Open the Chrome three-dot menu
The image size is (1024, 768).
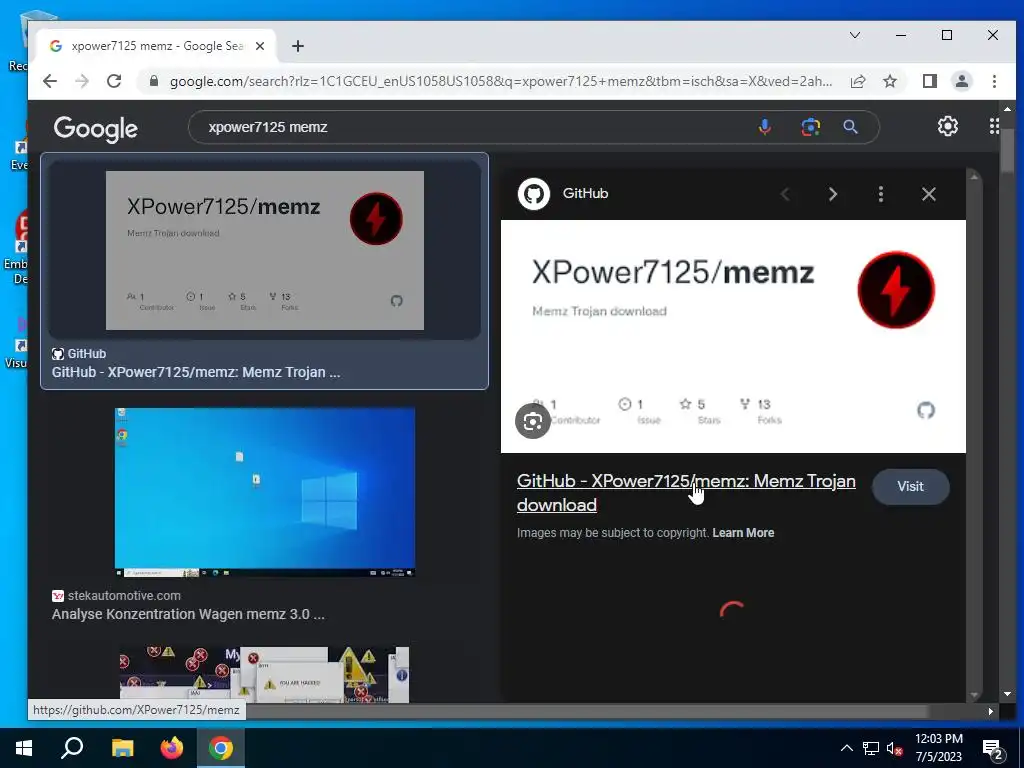tap(994, 81)
